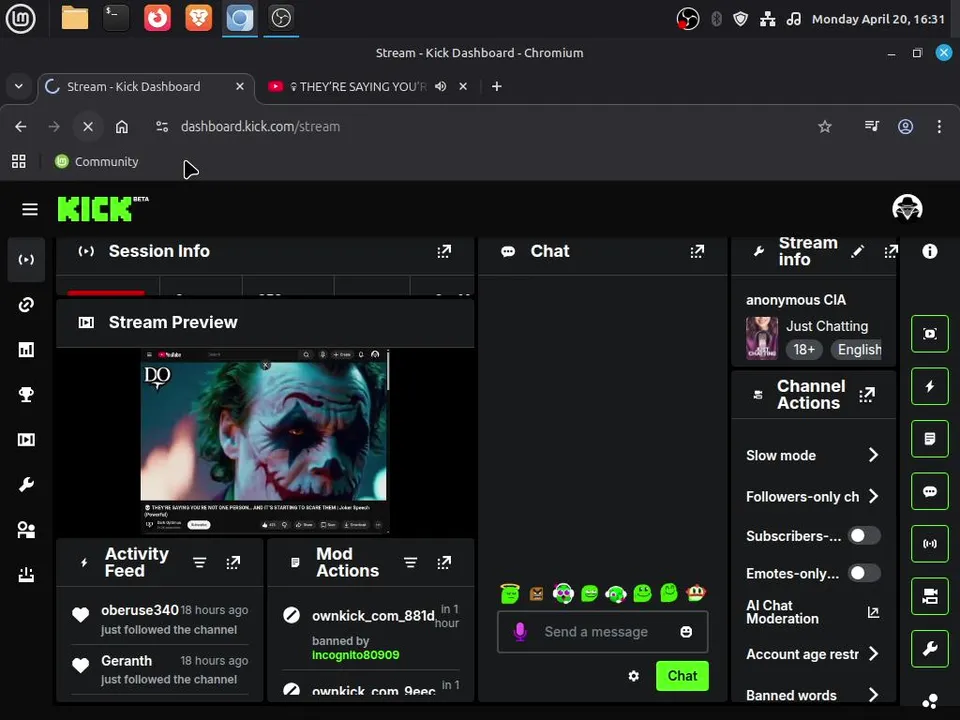Open the emoji picker in message box
This screenshot has width=960, height=720.
686,632
